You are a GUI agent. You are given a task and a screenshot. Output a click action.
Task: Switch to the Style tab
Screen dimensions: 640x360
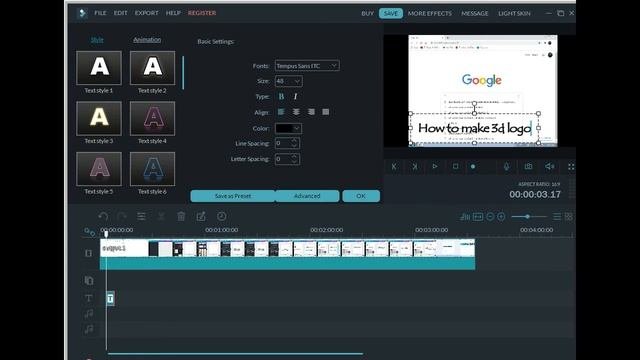pyautogui.click(x=97, y=40)
